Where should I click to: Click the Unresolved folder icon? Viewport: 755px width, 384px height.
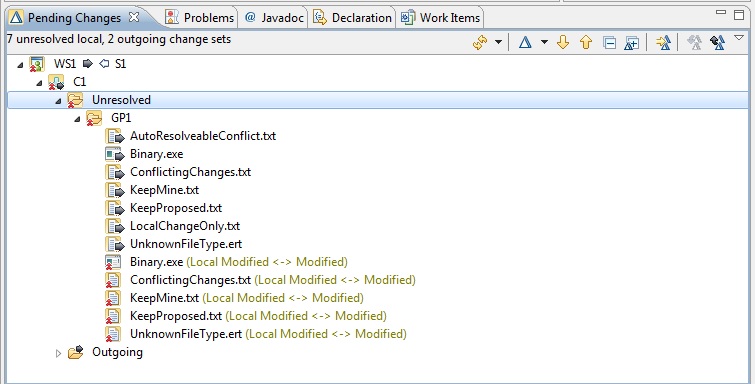pyautogui.click(x=75, y=100)
